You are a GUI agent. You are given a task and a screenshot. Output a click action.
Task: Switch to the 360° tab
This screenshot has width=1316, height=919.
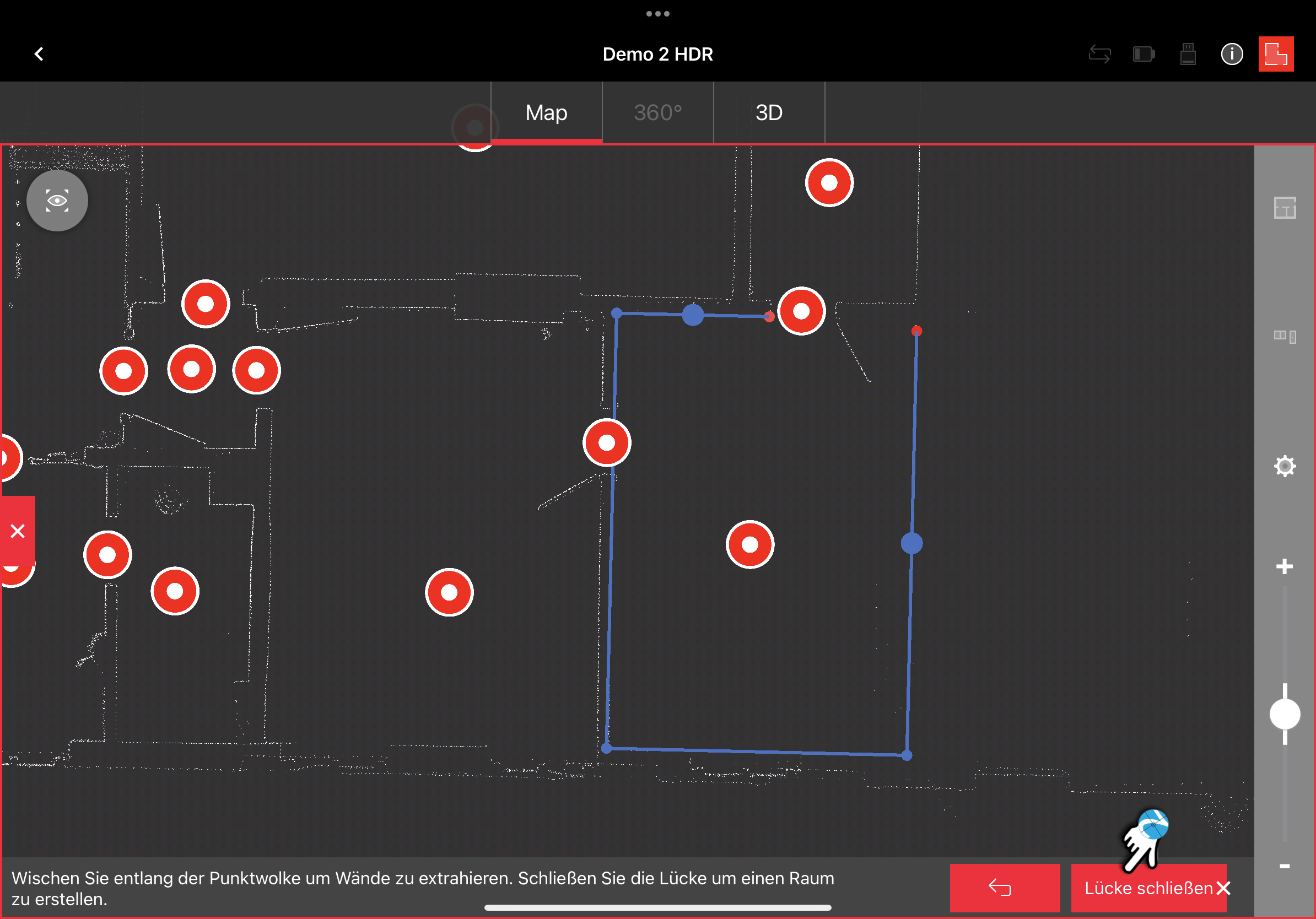pos(657,112)
